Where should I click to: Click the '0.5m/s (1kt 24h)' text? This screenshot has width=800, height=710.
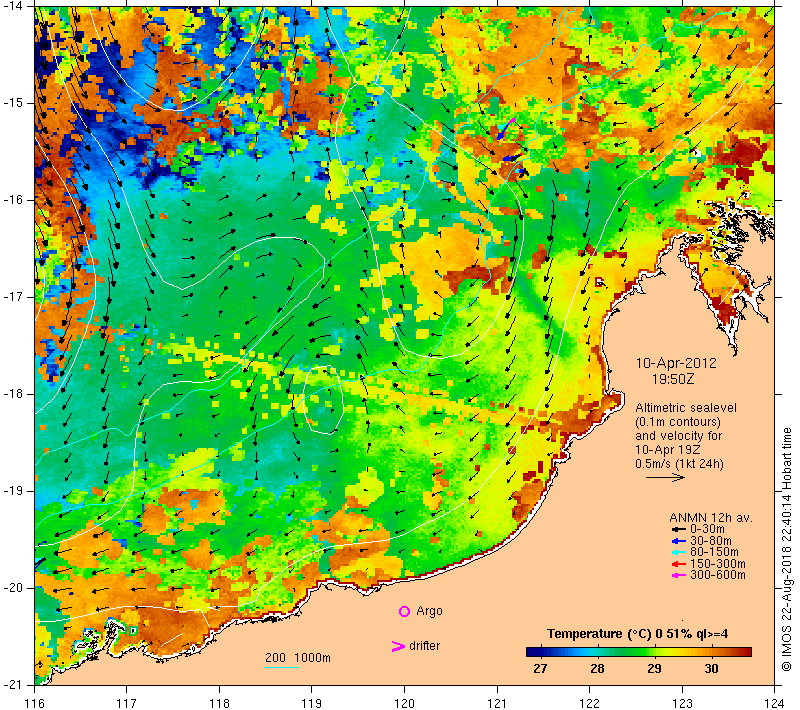click(679, 464)
